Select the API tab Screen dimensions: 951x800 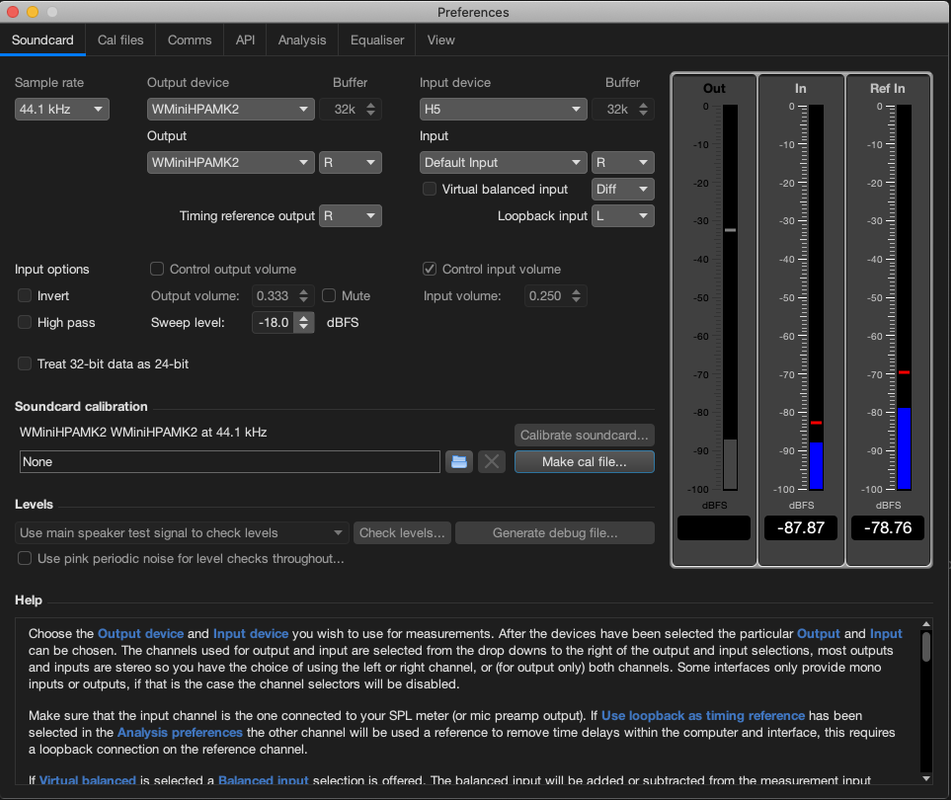point(245,40)
